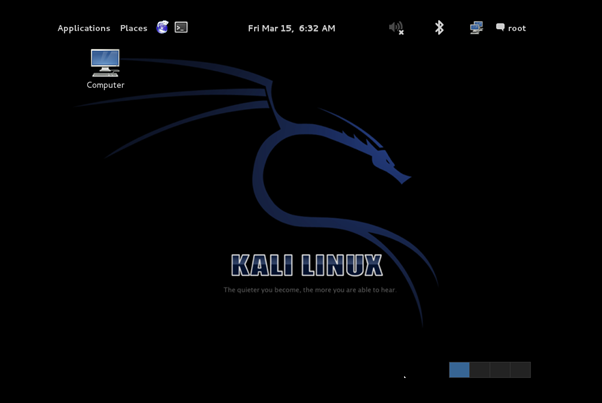The height and width of the screenshot is (403, 602).
Task: Switch to the fourth workspace
Action: (x=521, y=370)
